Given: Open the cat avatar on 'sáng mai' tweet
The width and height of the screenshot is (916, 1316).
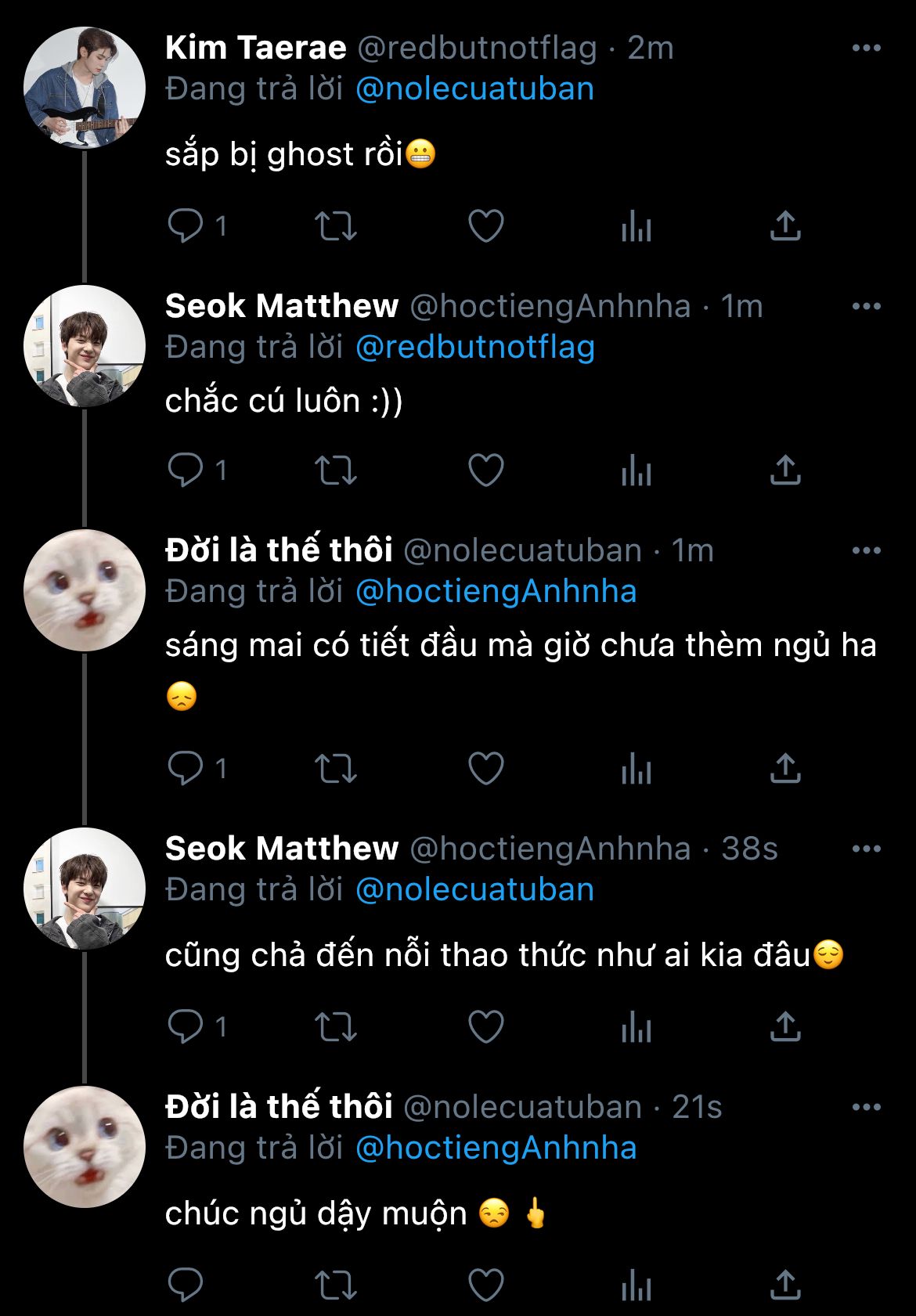Looking at the screenshot, I should click(85, 590).
